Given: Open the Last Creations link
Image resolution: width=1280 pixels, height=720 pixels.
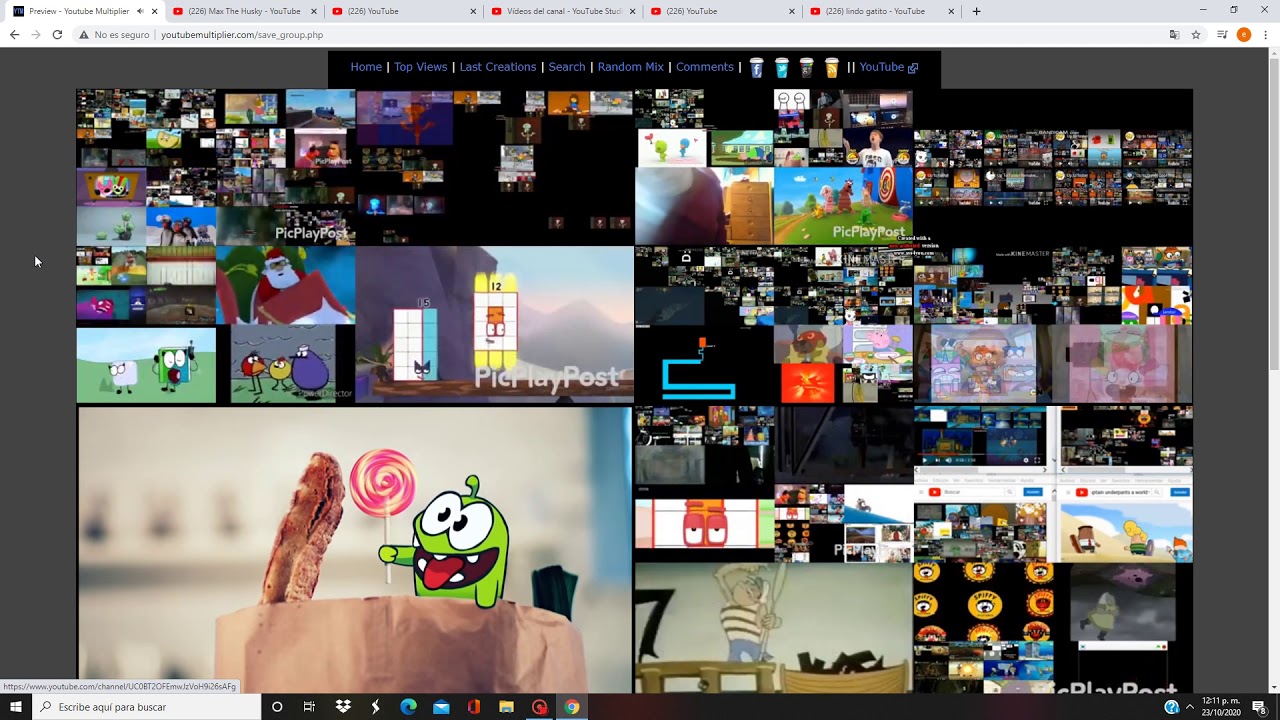Looking at the screenshot, I should [498, 67].
